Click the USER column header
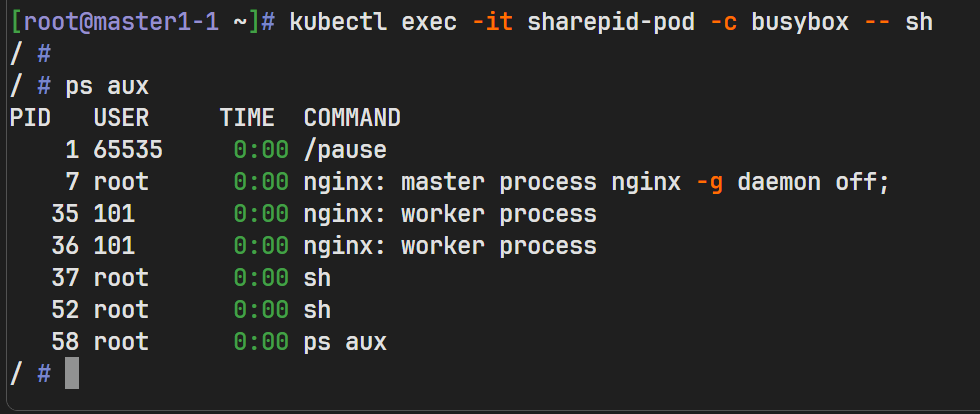The height and width of the screenshot is (414, 980). (x=121, y=118)
